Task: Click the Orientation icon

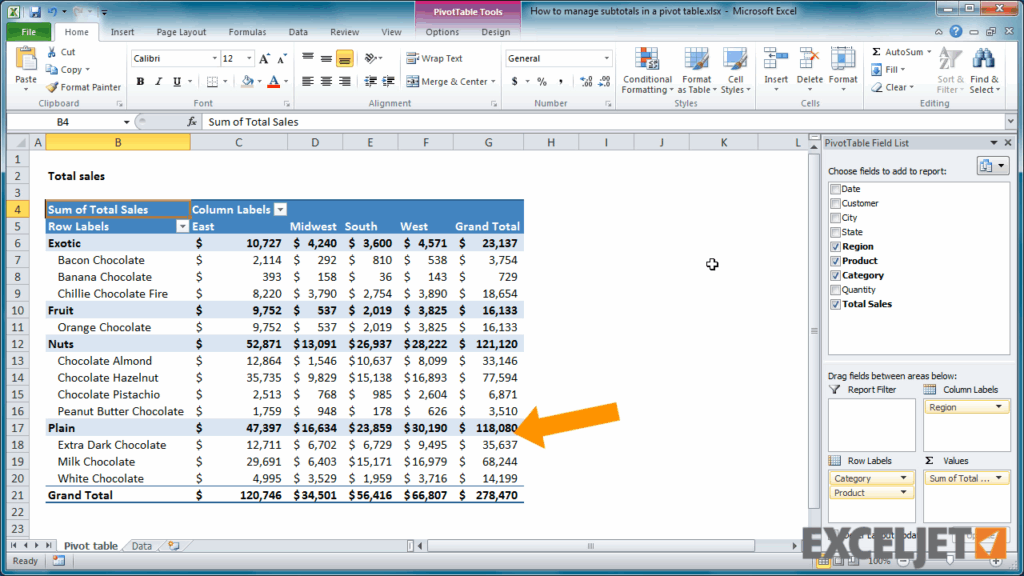Action: (371, 59)
